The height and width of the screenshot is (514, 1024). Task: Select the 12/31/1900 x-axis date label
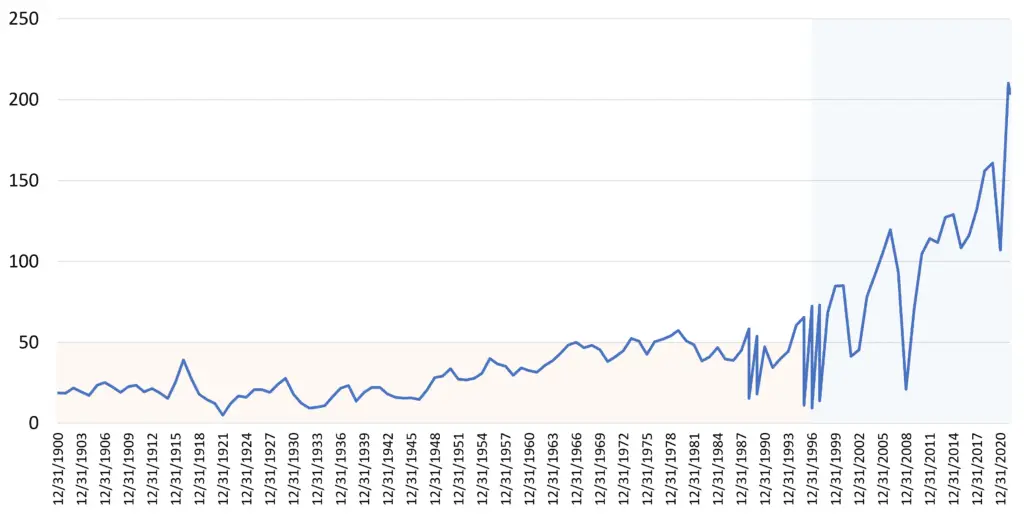coord(57,468)
